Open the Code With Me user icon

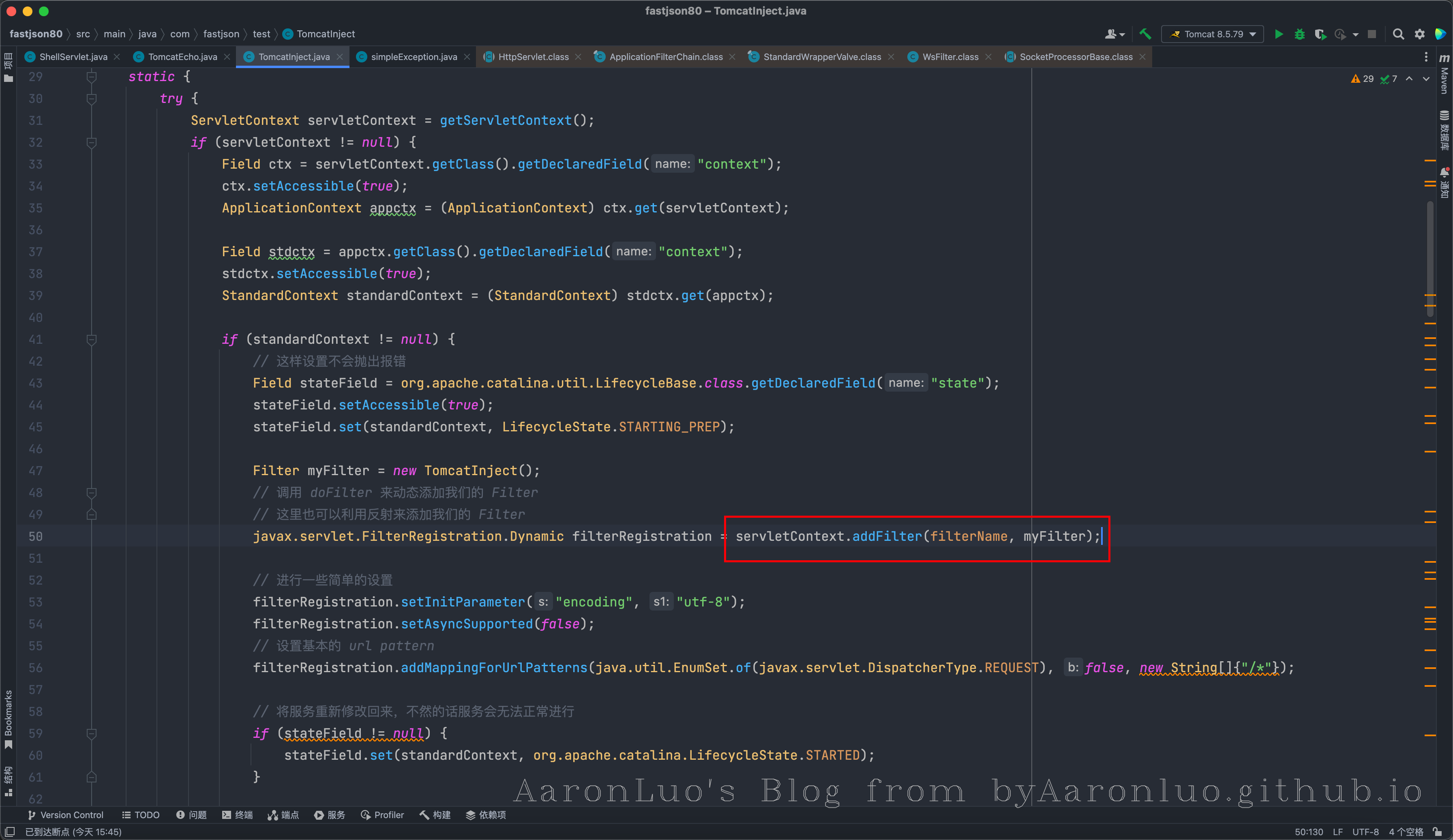pyautogui.click(x=1114, y=34)
